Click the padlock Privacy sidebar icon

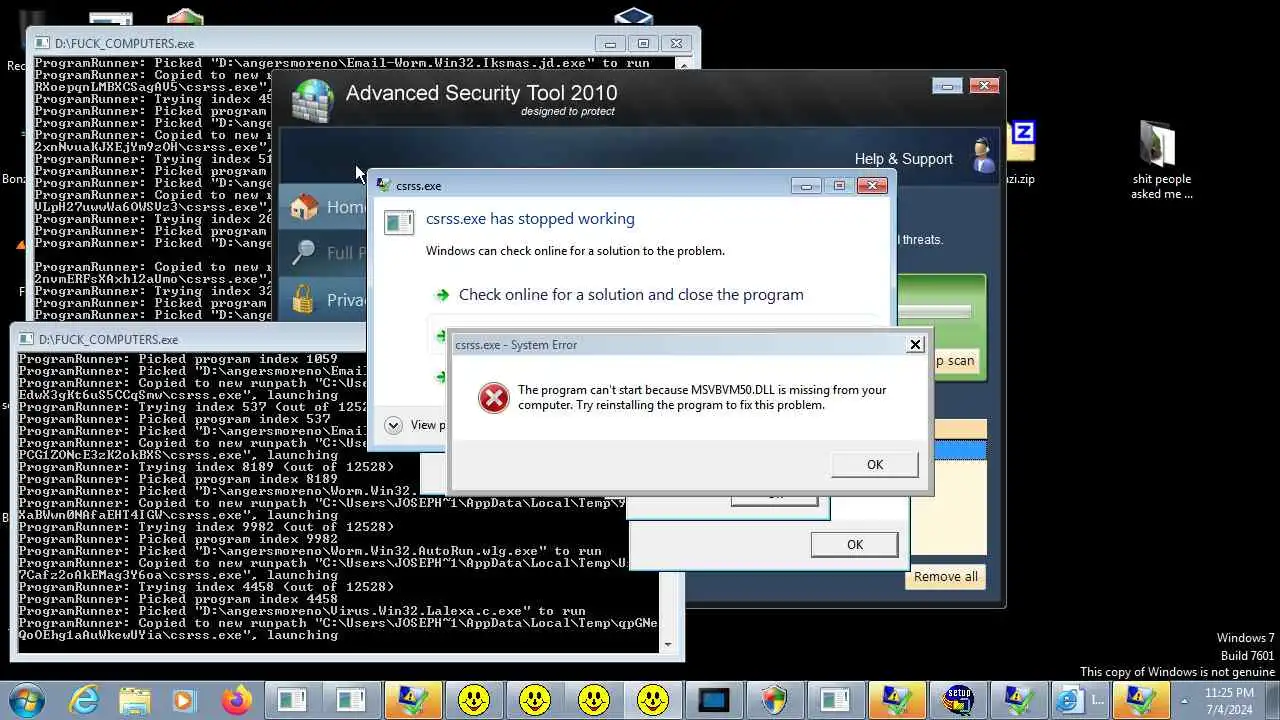(303, 299)
